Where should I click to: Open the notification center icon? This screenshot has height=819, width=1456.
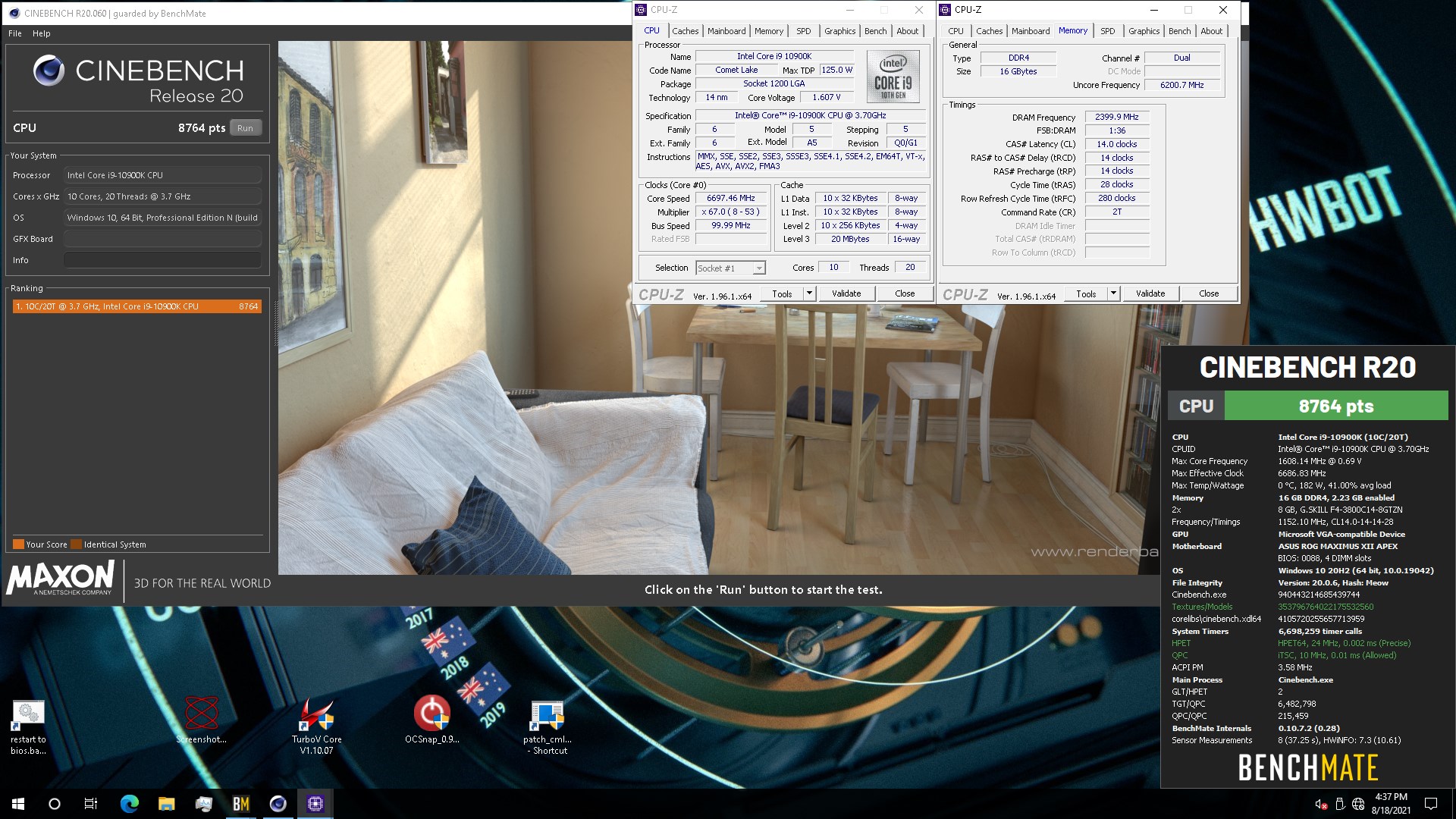click(x=1431, y=804)
